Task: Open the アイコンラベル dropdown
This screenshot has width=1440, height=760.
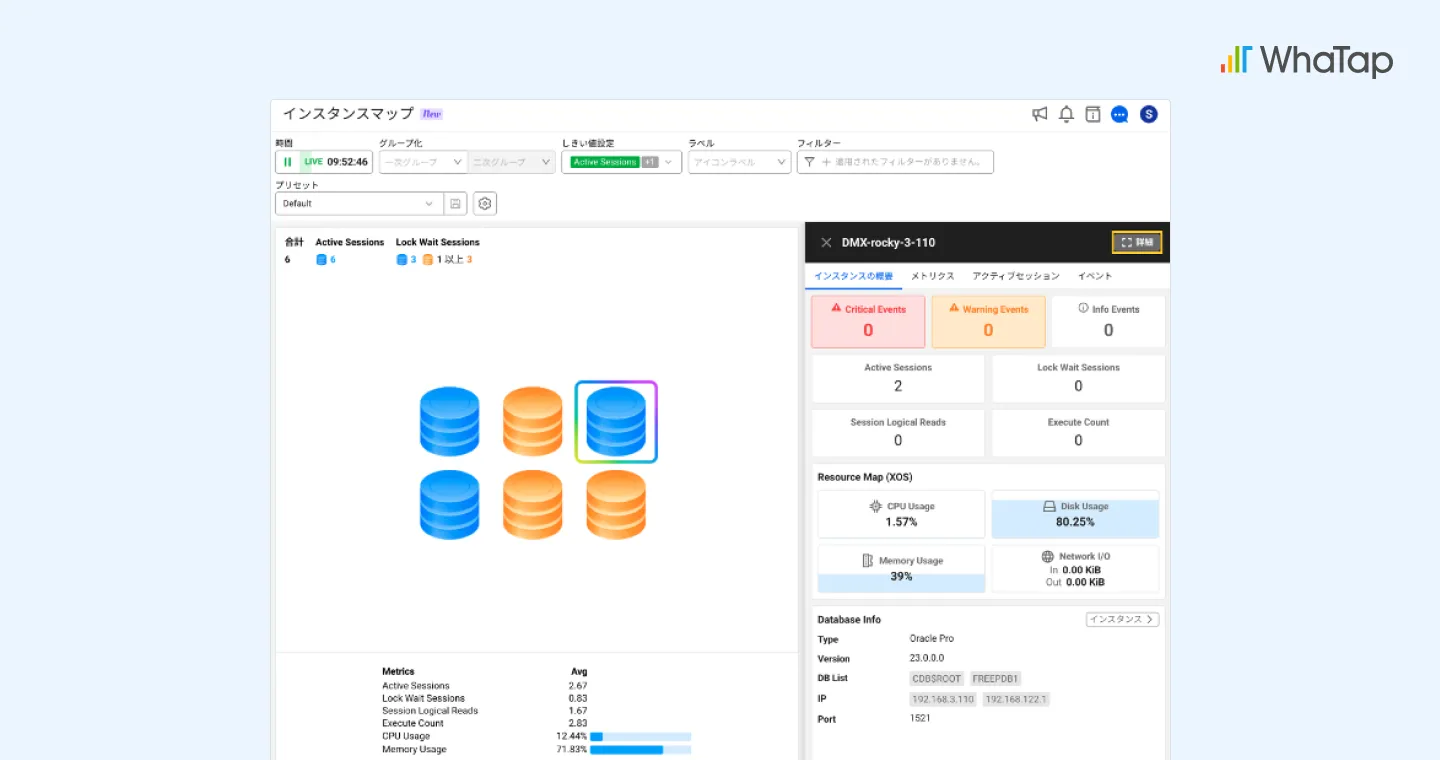Action: [740, 162]
